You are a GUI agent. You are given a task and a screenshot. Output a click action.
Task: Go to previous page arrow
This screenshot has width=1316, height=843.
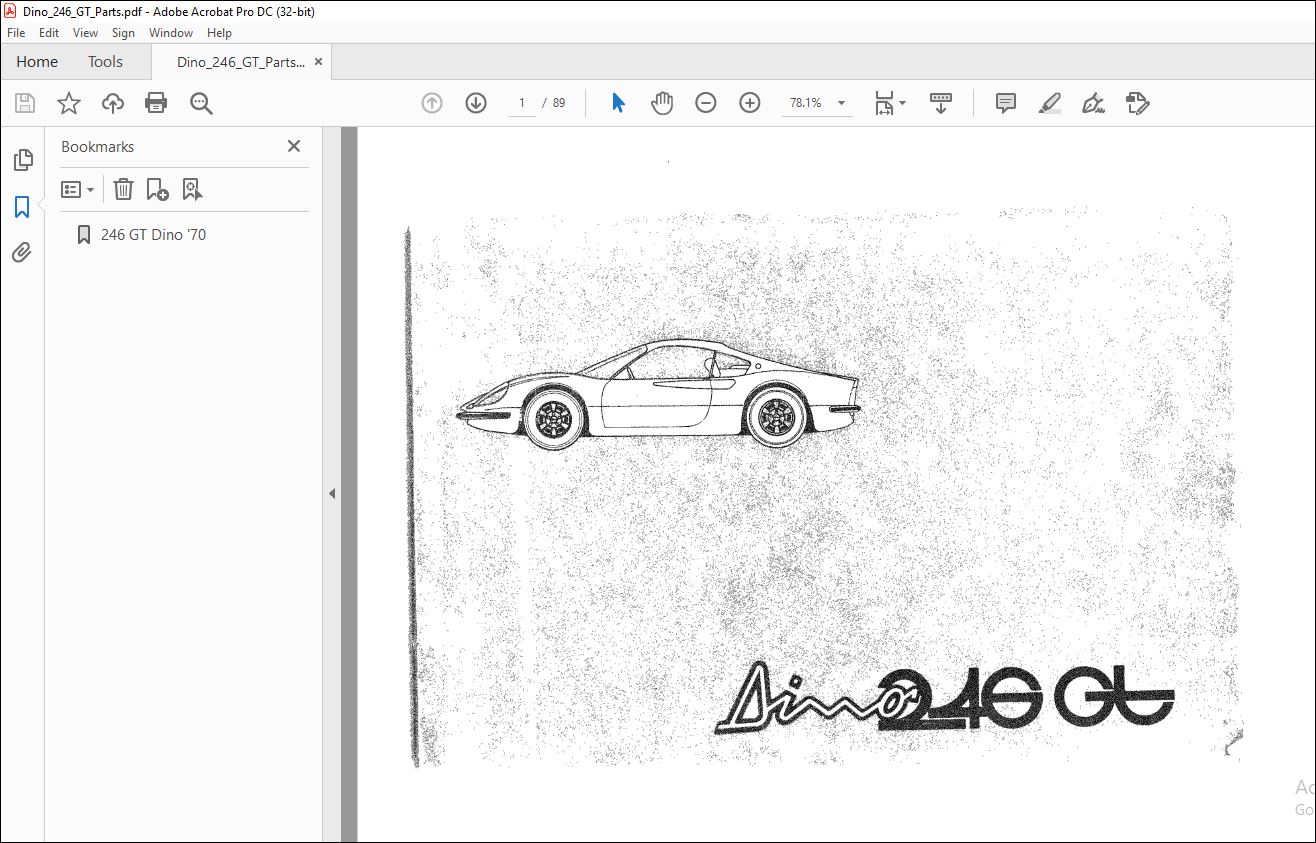[x=432, y=103]
